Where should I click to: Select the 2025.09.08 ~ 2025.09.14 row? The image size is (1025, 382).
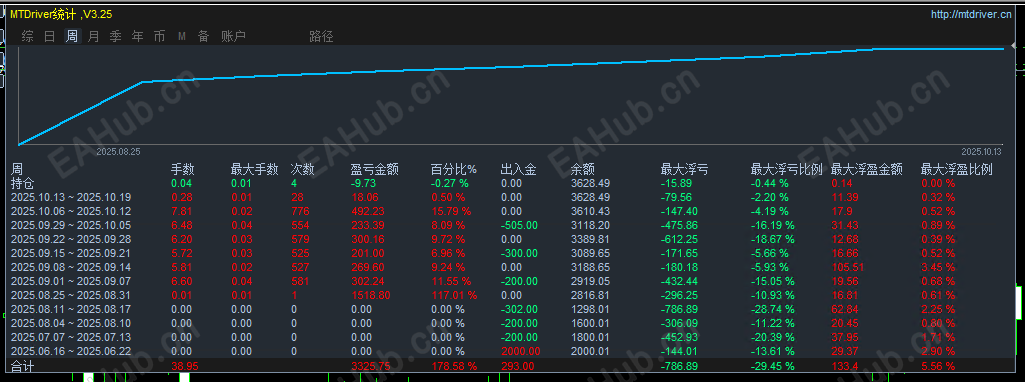[512, 267]
